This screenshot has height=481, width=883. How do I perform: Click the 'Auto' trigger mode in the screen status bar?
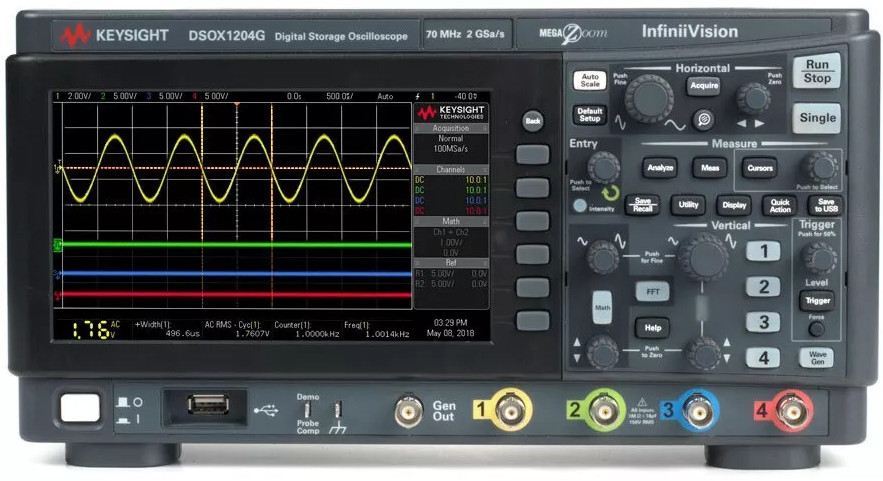click(385, 96)
